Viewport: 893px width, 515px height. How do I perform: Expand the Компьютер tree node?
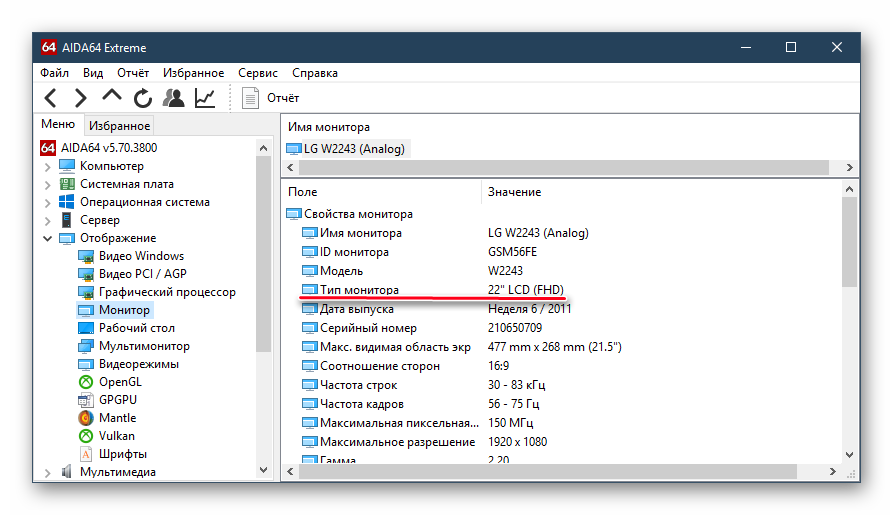click(x=47, y=167)
